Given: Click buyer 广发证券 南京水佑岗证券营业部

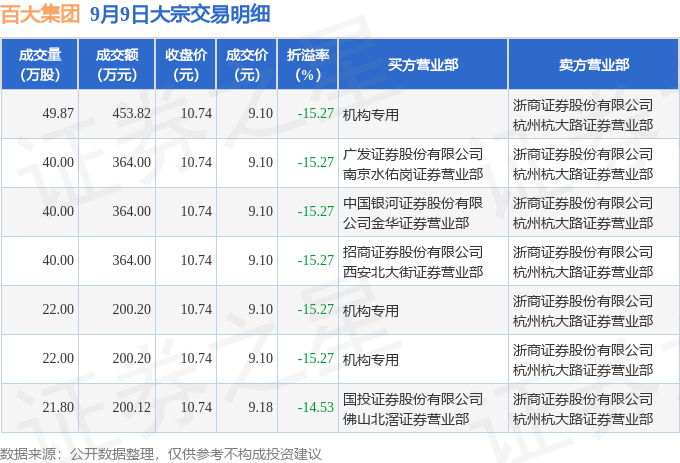Looking at the screenshot, I should click(x=413, y=164).
